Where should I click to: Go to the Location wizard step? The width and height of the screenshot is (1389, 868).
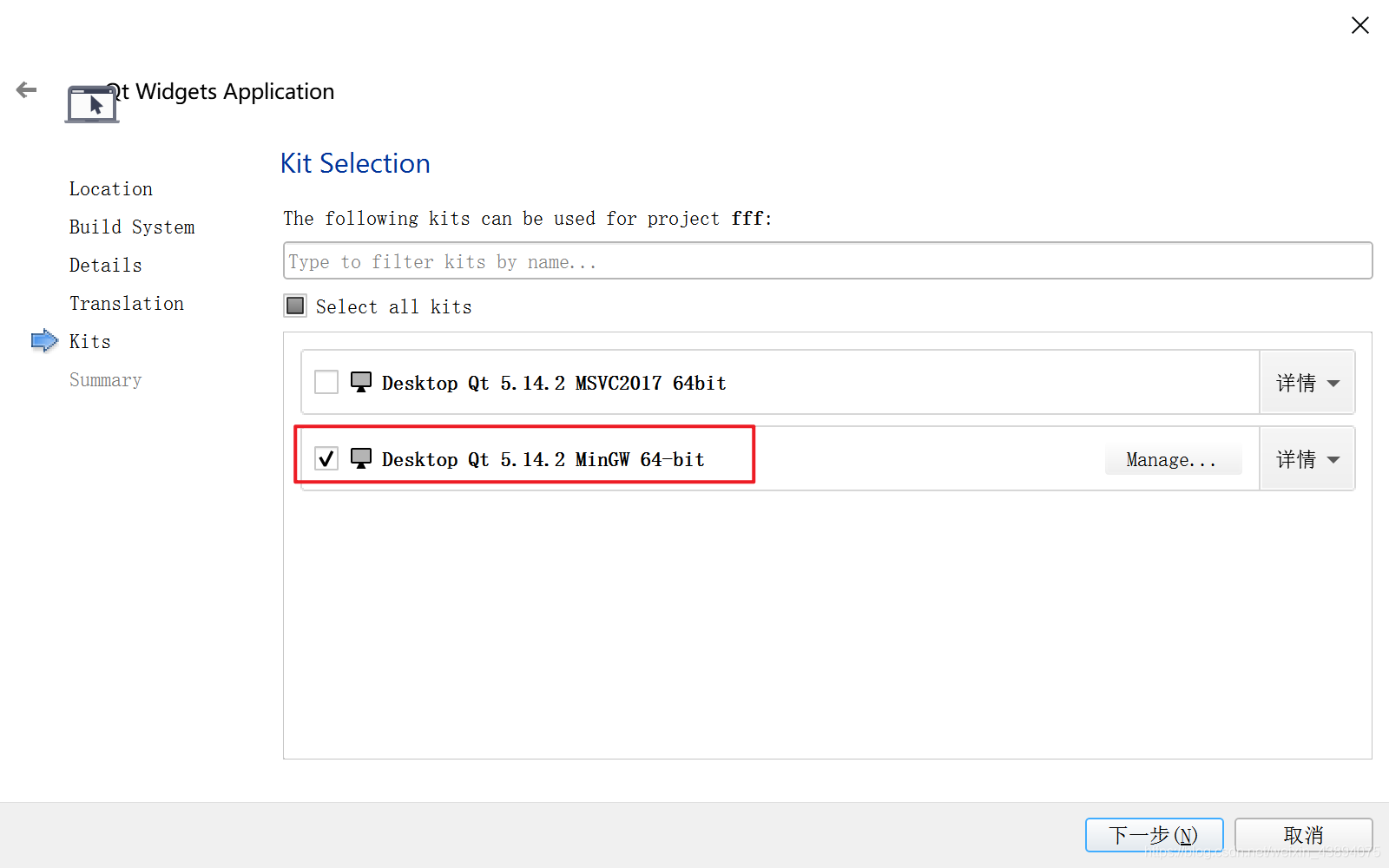pos(111,189)
